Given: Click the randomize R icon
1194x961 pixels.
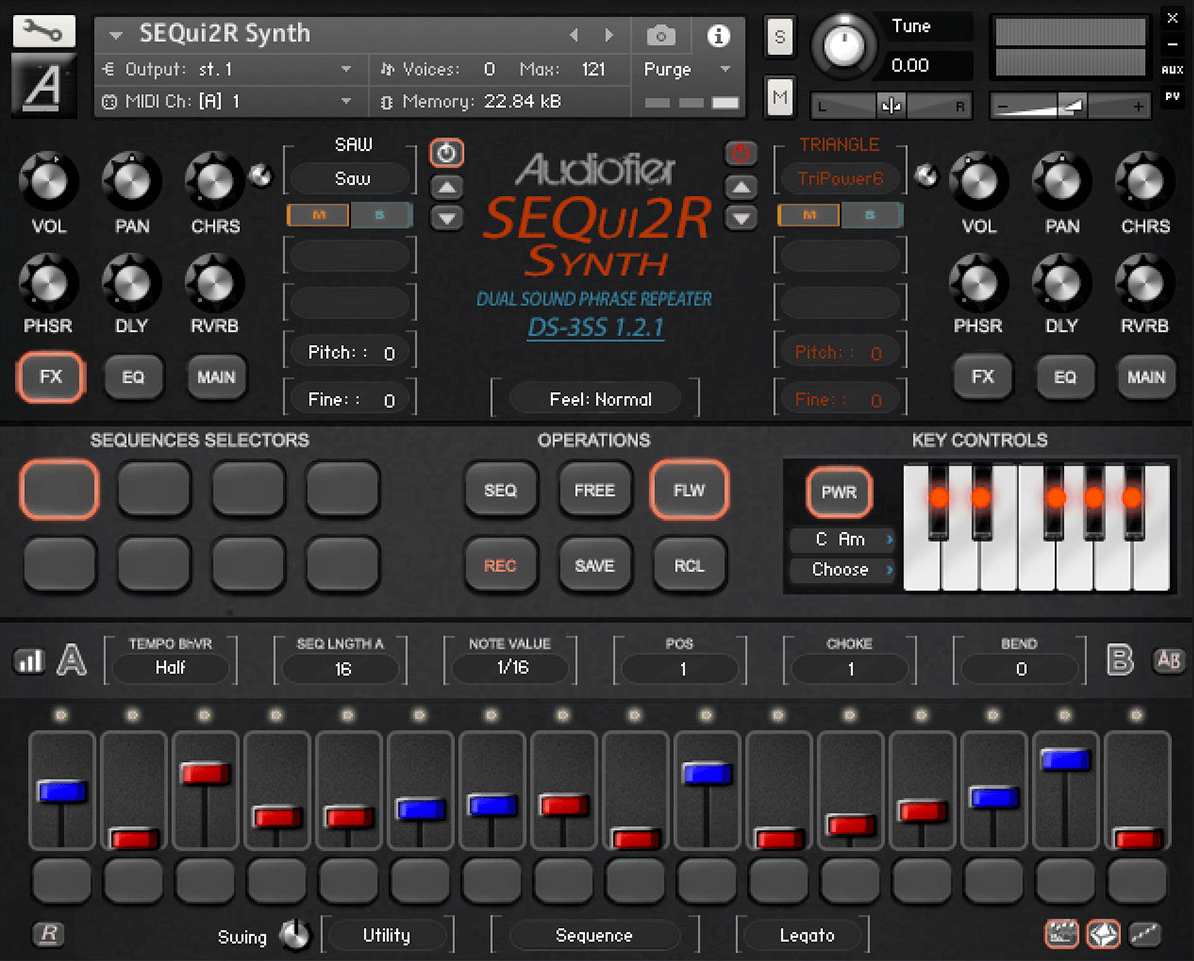Looking at the screenshot, I should coord(47,934).
